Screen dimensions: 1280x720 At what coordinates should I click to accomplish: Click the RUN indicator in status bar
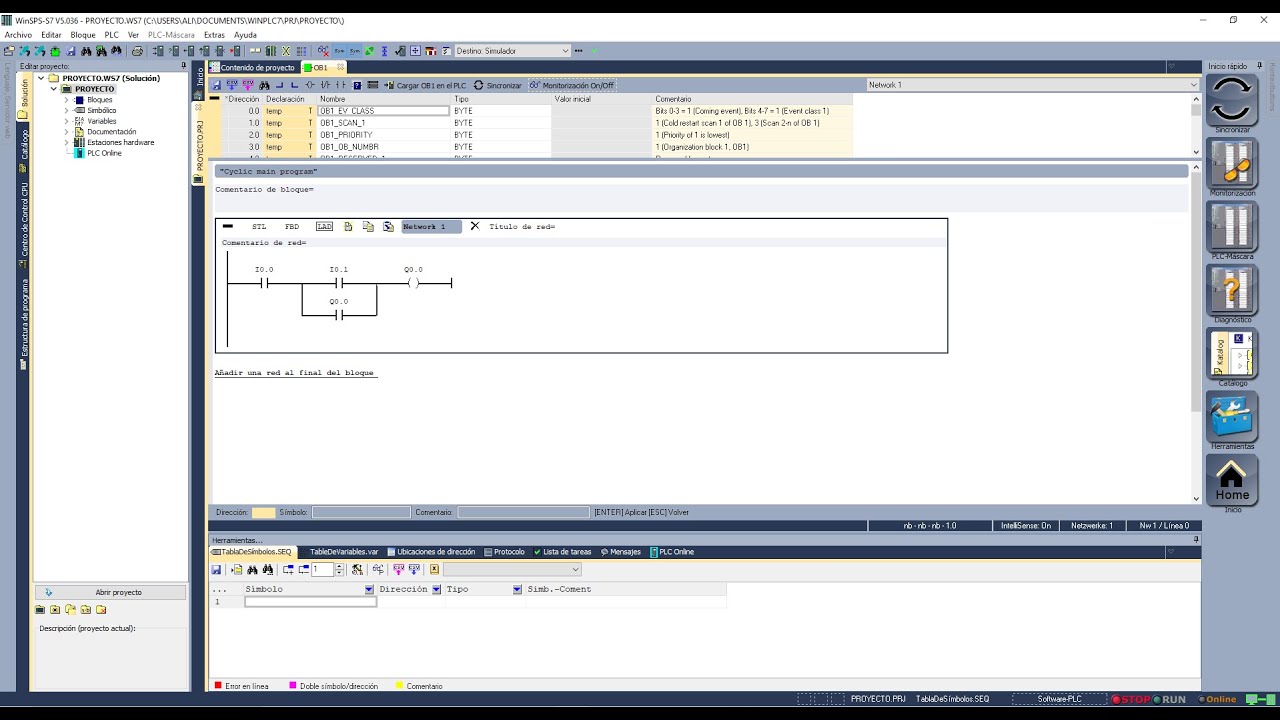click(1170, 699)
